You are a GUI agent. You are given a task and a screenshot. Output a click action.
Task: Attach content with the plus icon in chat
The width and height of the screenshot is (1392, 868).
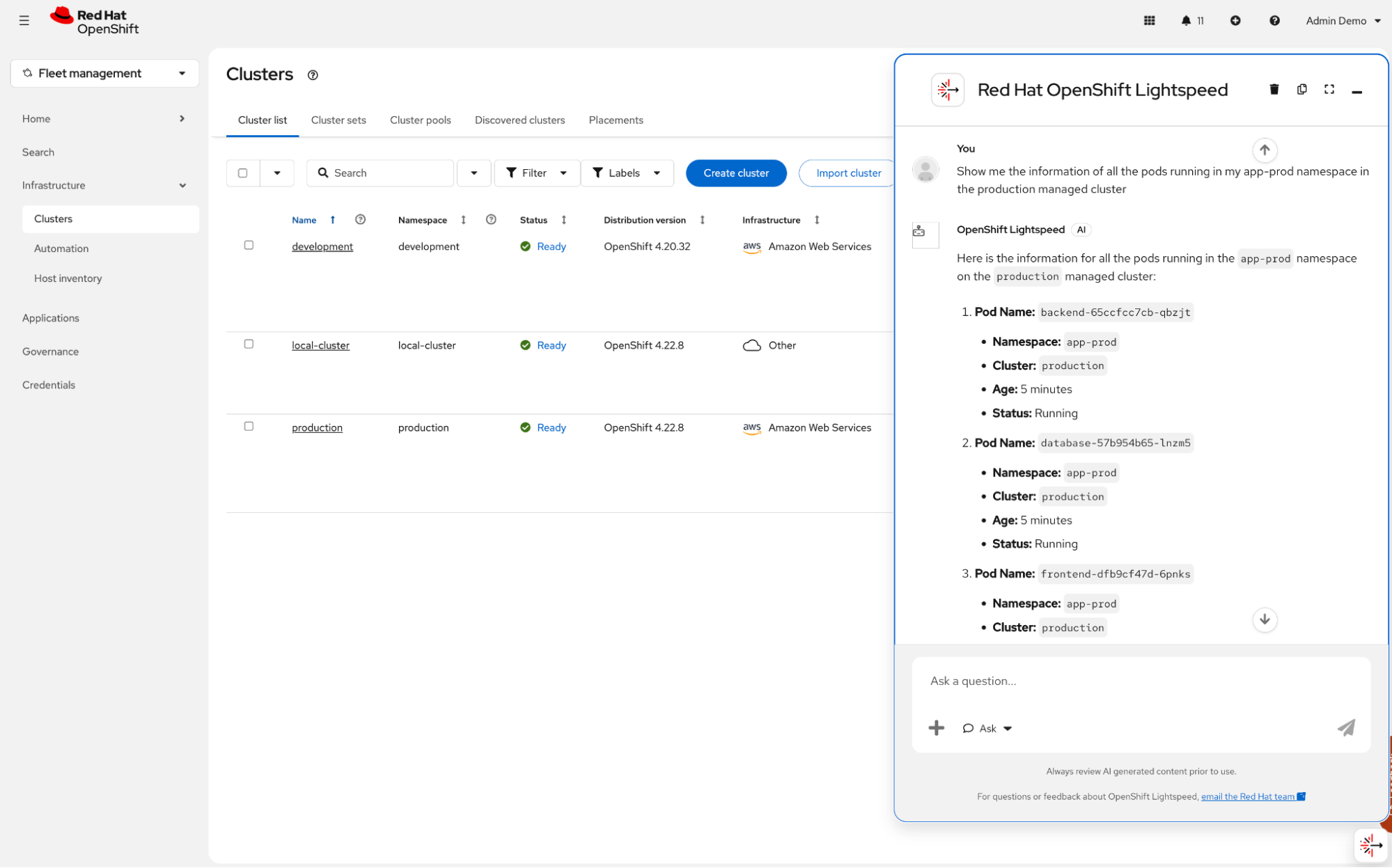937,728
